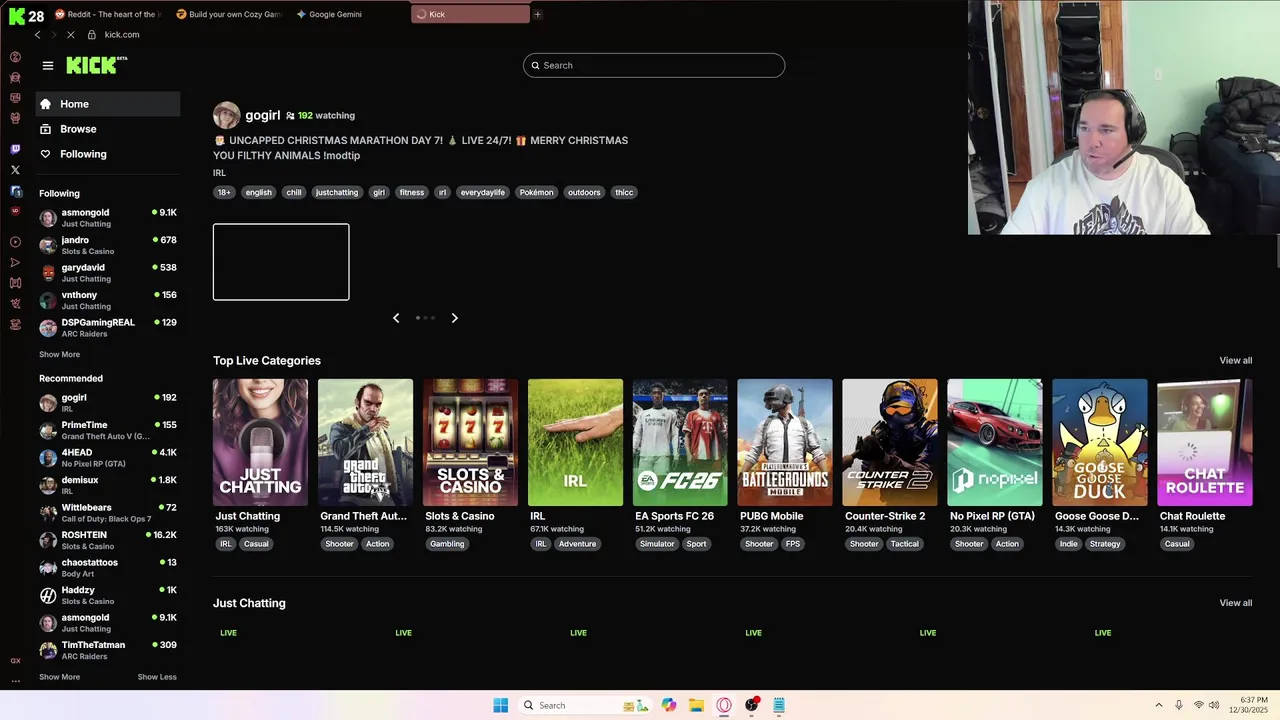
Task: Expand the Recommended list with Show More
Action: (x=59, y=677)
